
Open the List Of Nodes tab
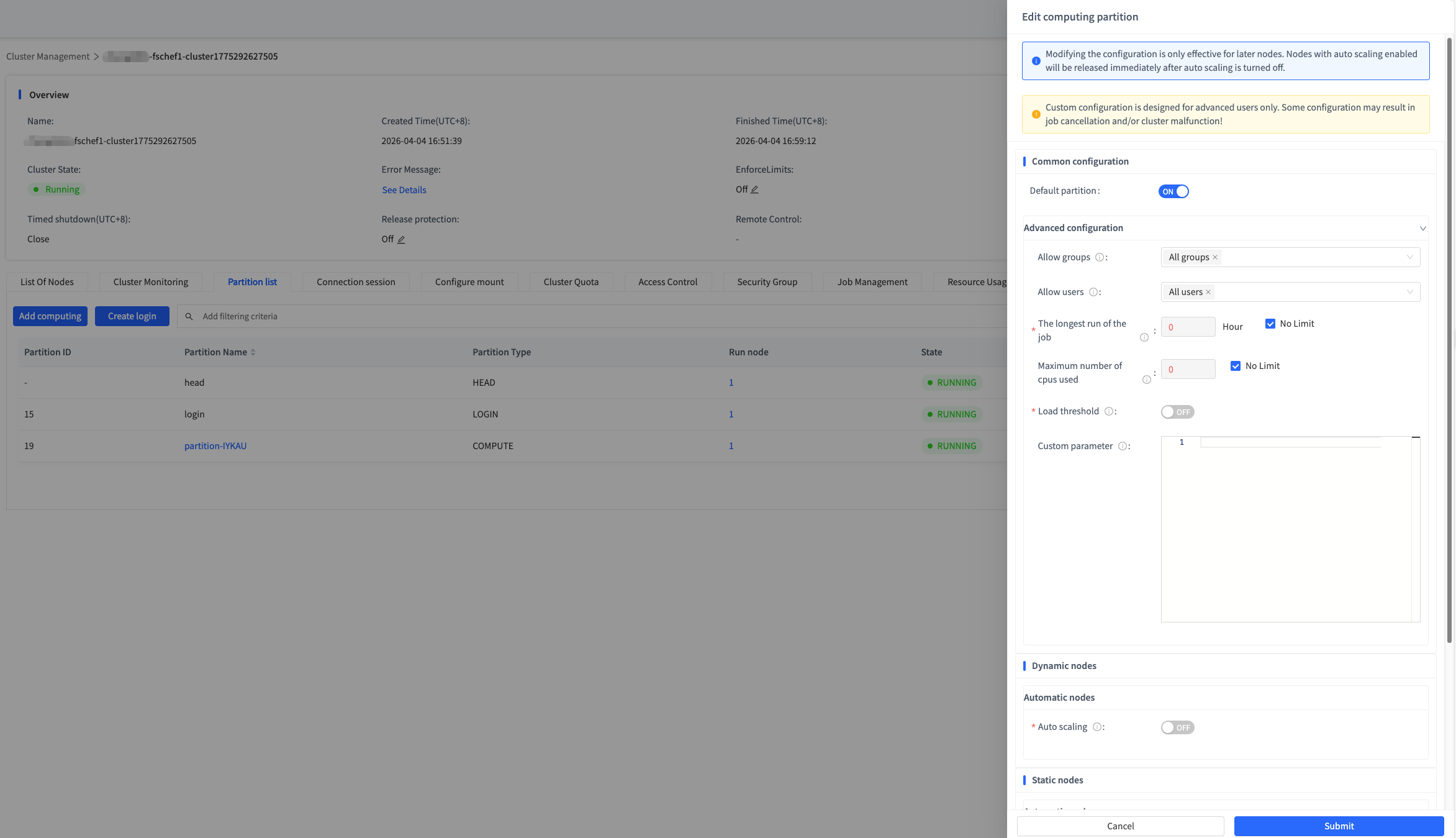click(47, 282)
